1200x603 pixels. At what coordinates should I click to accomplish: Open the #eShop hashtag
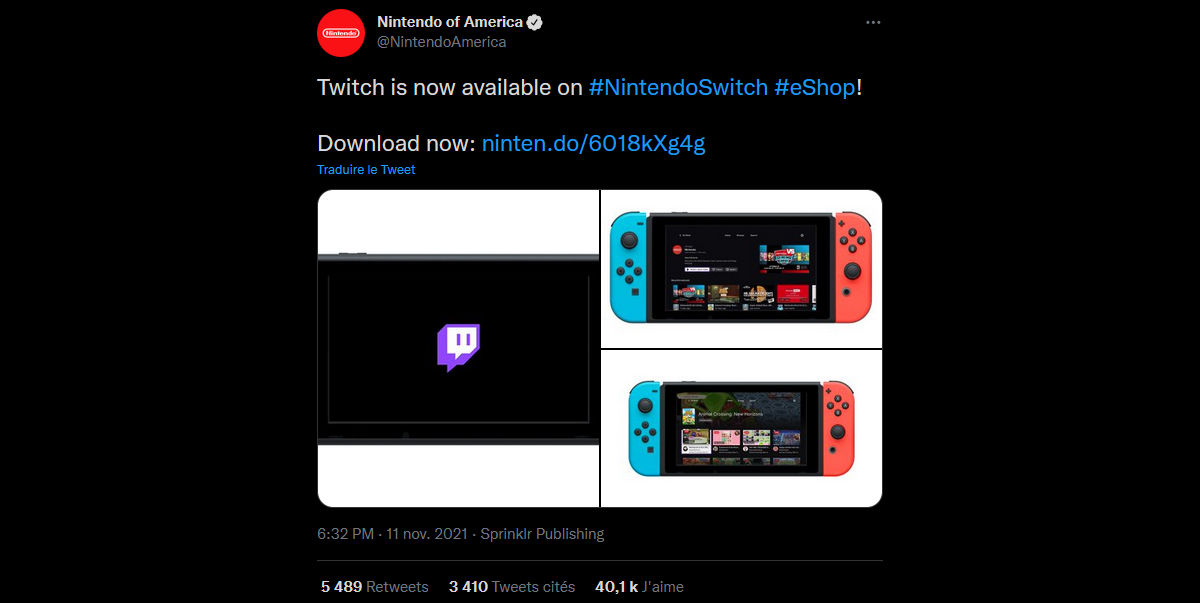point(813,88)
